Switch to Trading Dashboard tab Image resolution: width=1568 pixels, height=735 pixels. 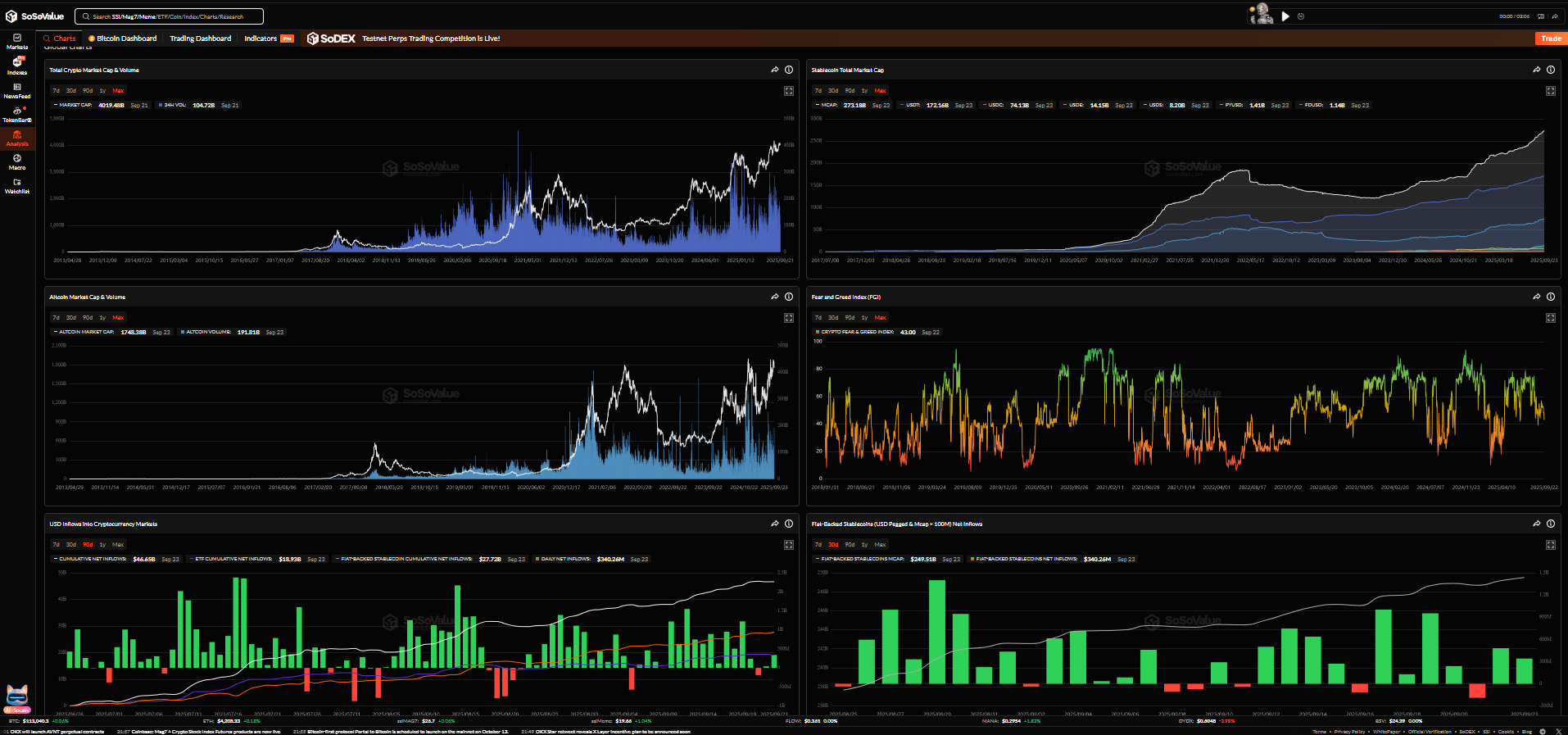coord(200,39)
